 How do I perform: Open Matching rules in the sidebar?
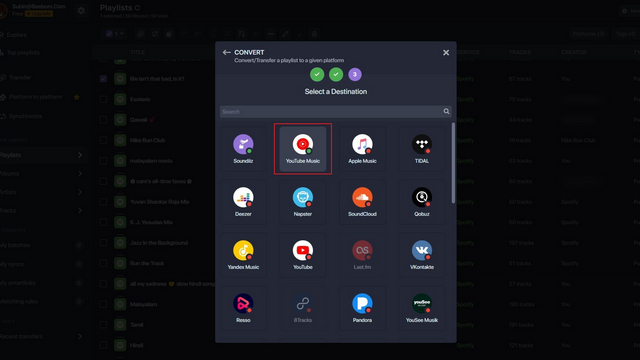[19, 301]
